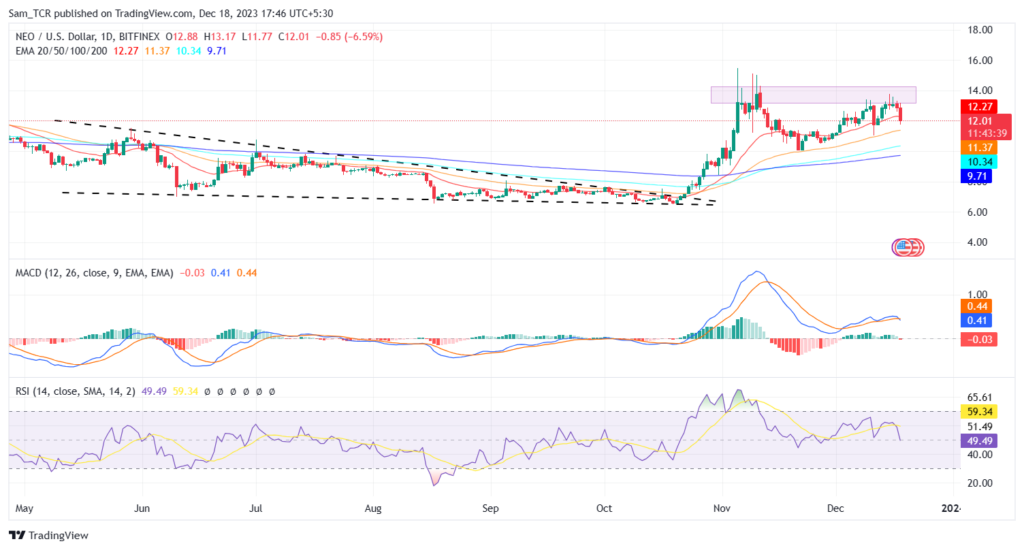Click the May label on the time axis
Image resolution: width=1024 pixels, height=550 pixels.
[24, 508]
